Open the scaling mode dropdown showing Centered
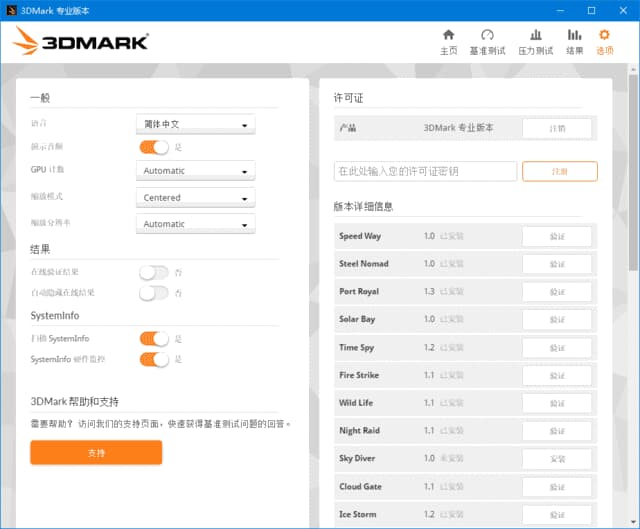Screen dimensions: 640x529 pos(195,198)
